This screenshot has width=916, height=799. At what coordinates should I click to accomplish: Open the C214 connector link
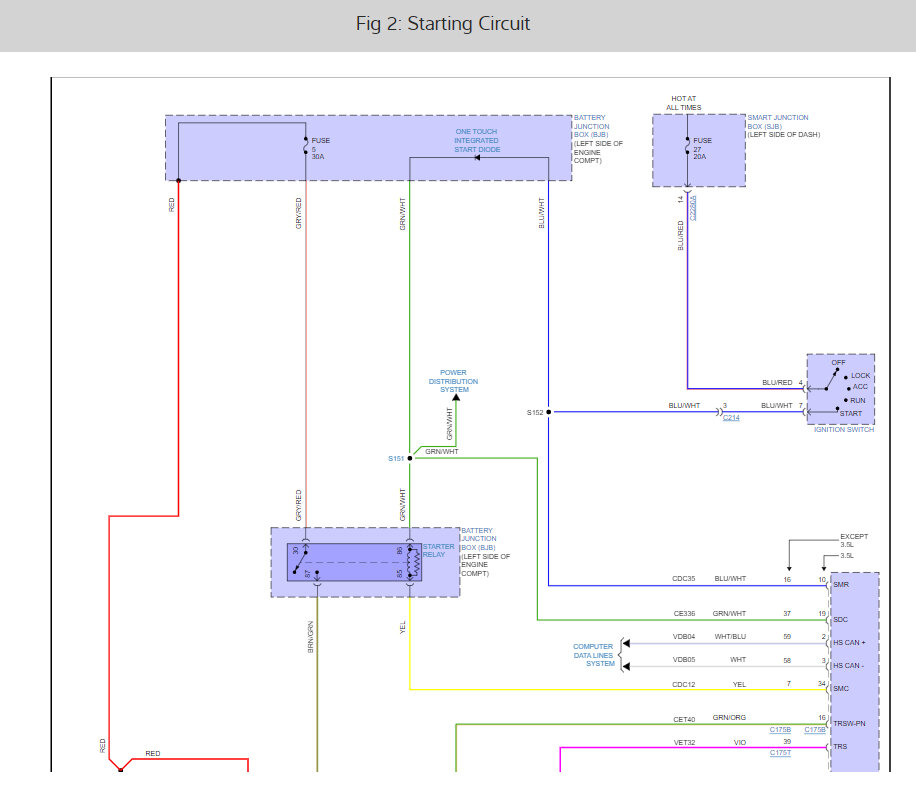click(x=731, y=418)
